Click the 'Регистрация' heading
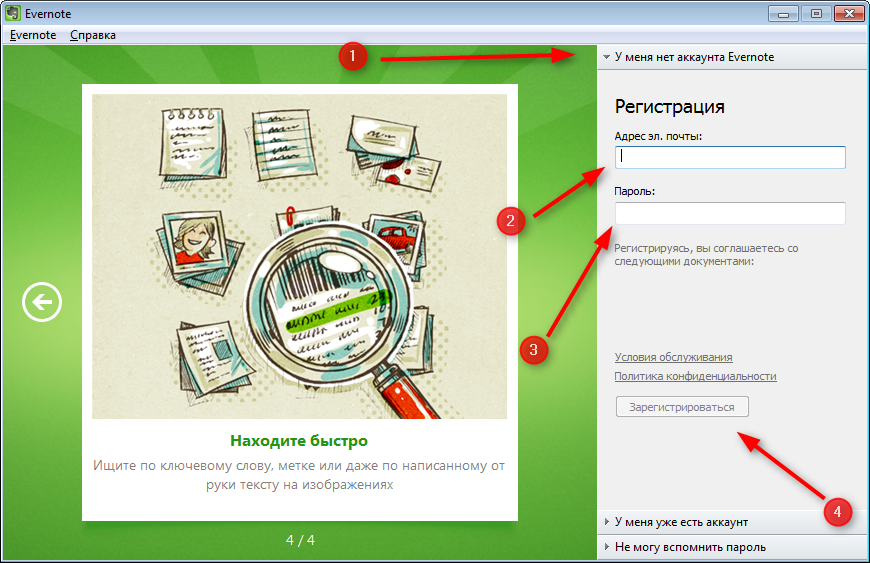This screenshot has width=870, height=563. 670,106
